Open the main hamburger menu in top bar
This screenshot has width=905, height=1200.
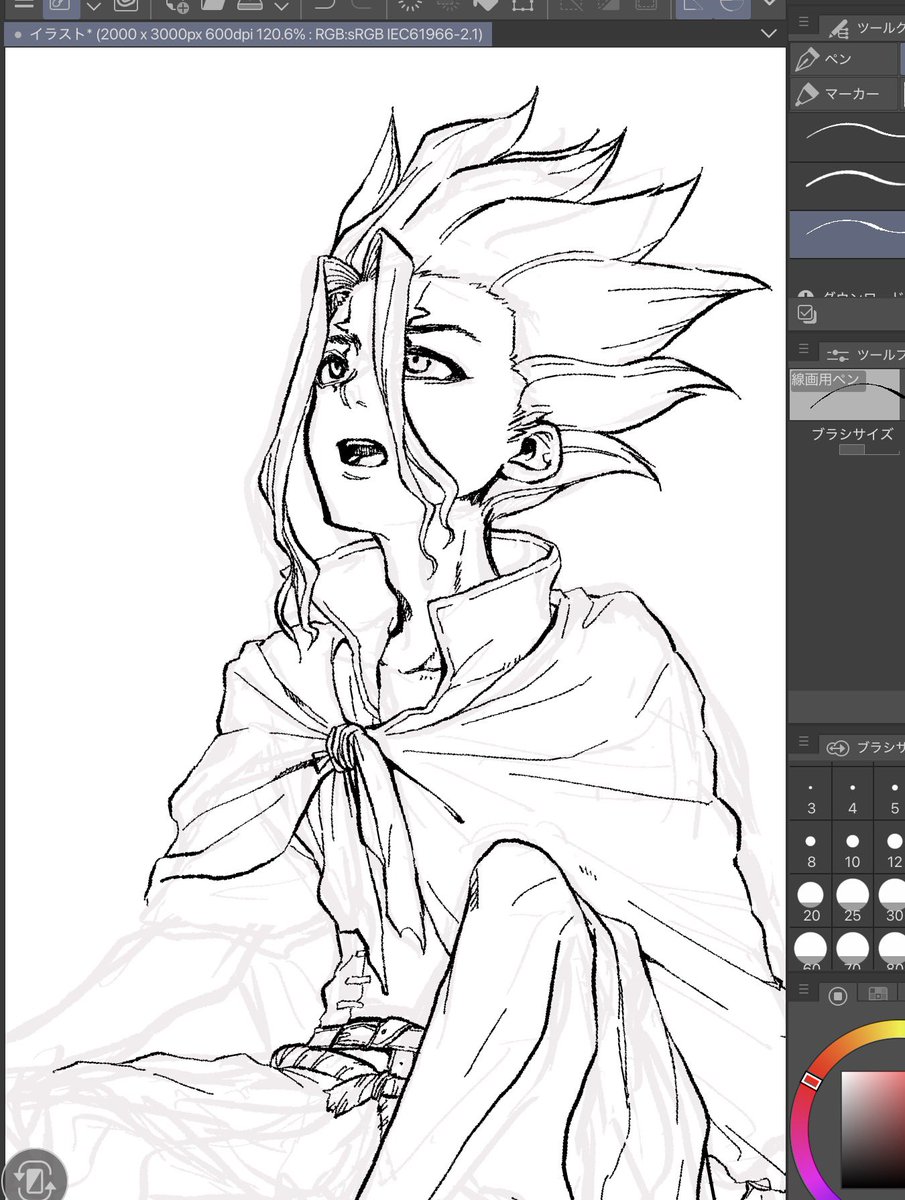23,4
